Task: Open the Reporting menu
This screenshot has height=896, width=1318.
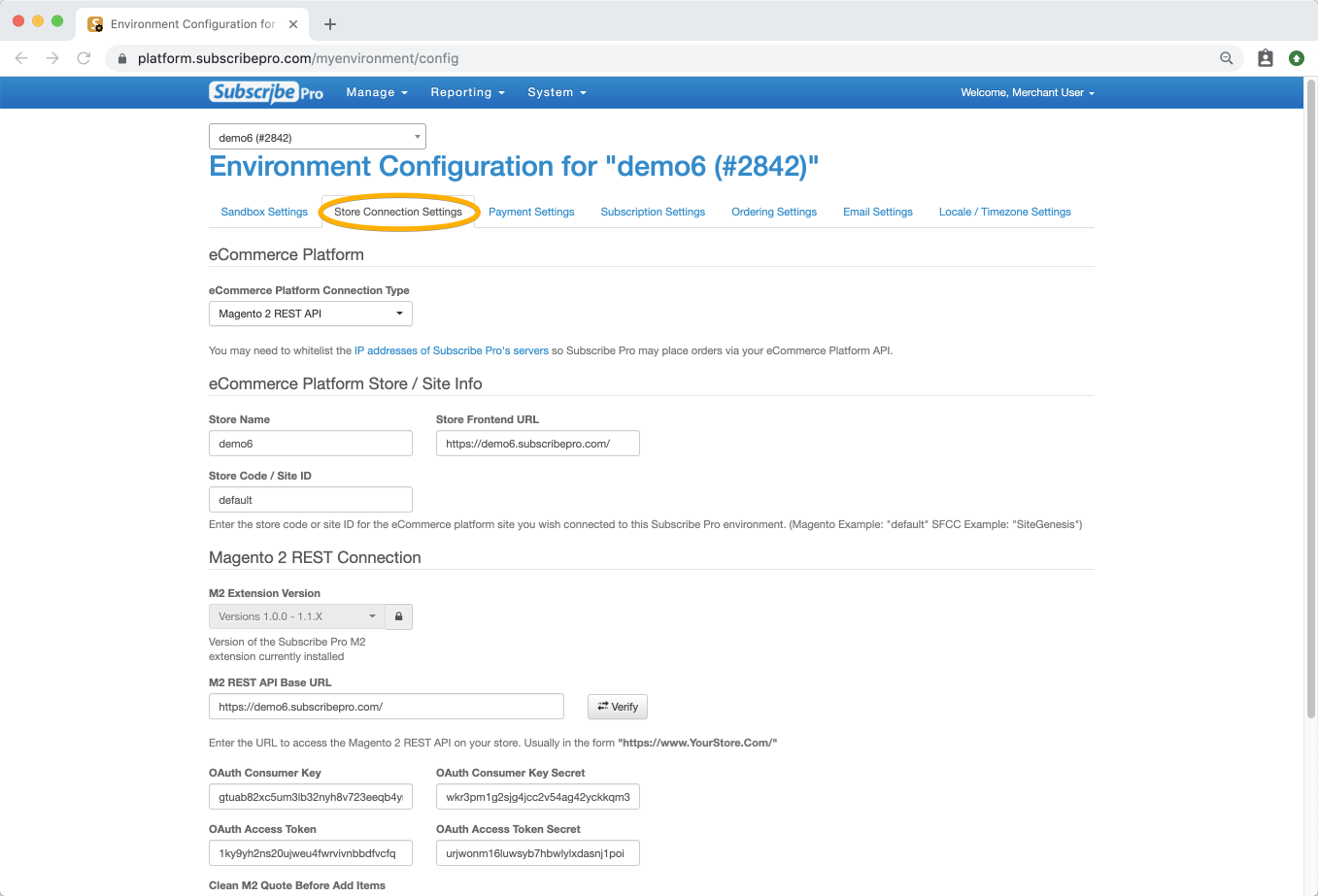Action: tap(468, 92)
